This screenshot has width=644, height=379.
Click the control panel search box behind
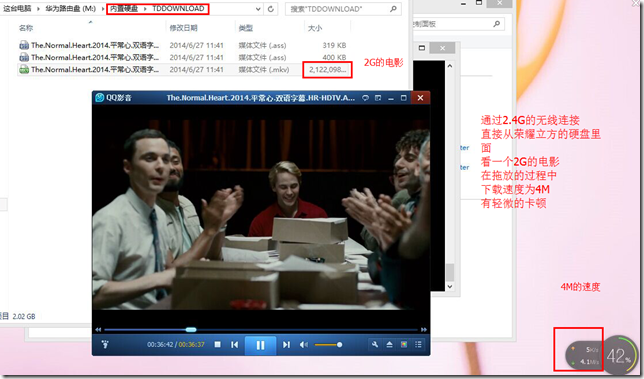(x=458, y=24)
